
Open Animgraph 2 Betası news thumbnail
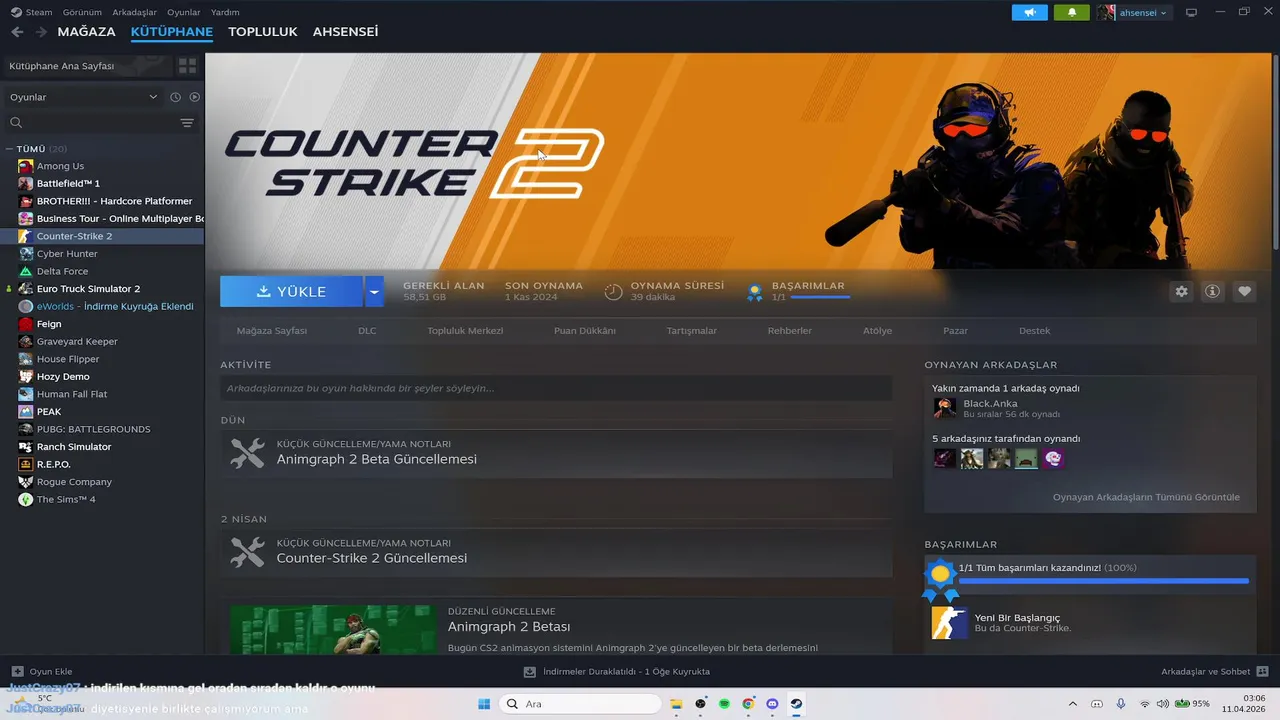(x=333, y=630)
